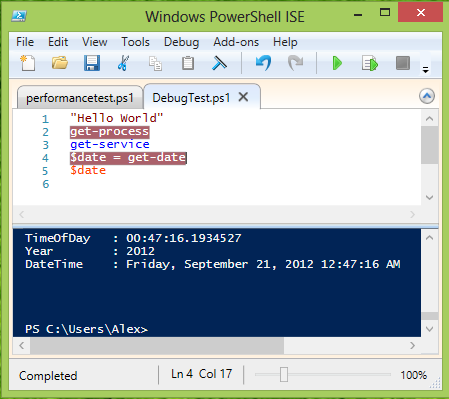Click the zoom slider handle
The height and width of the screenshot is (399, 449).
[x=284, y=374]
